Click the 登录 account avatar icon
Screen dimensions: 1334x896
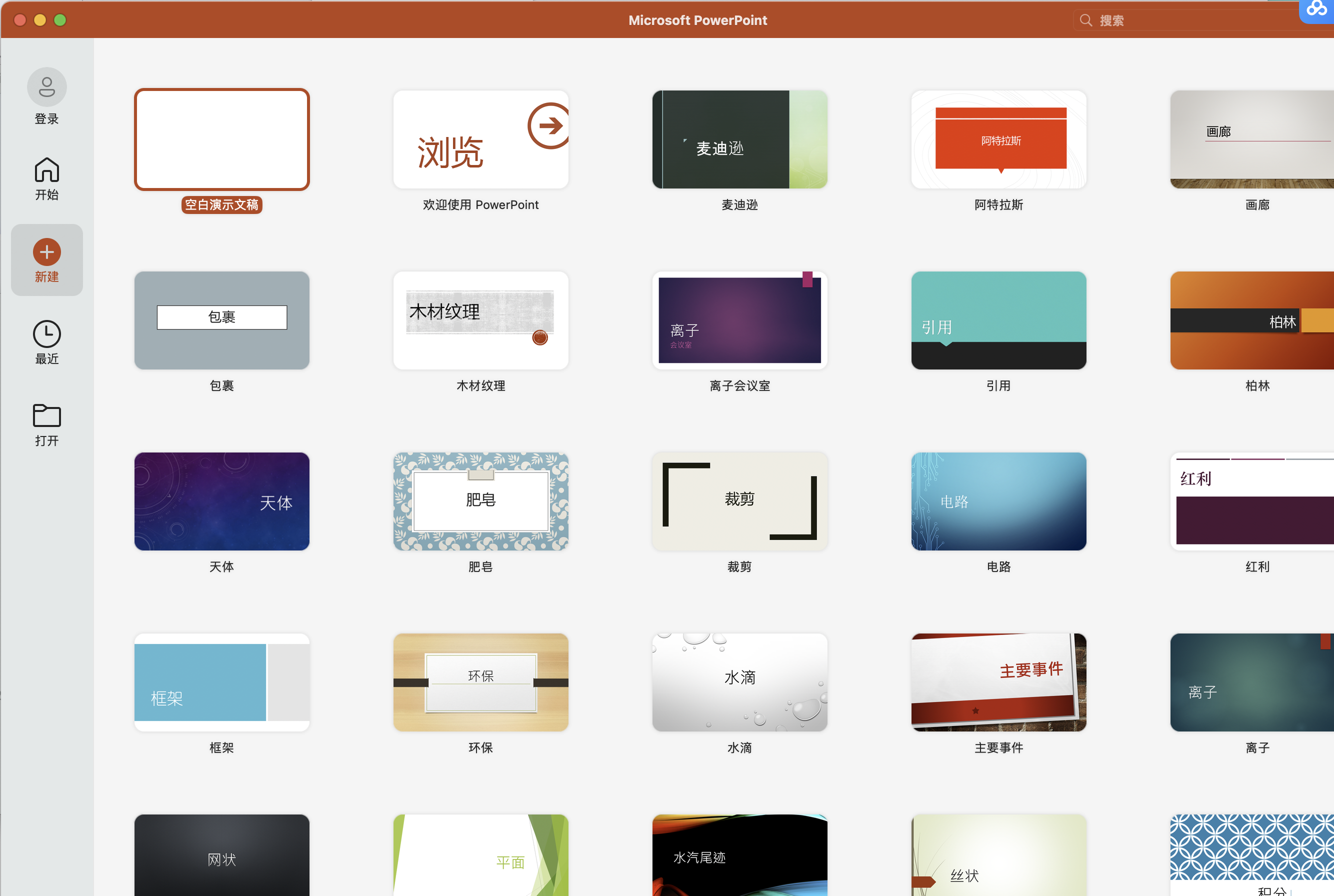coord(47,87)
